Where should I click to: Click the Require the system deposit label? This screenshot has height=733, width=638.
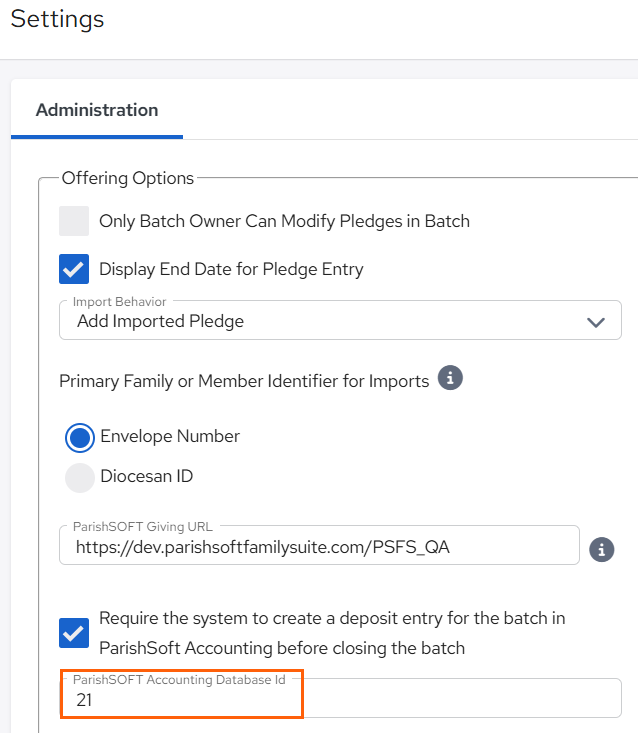click(x=332, y=633)
